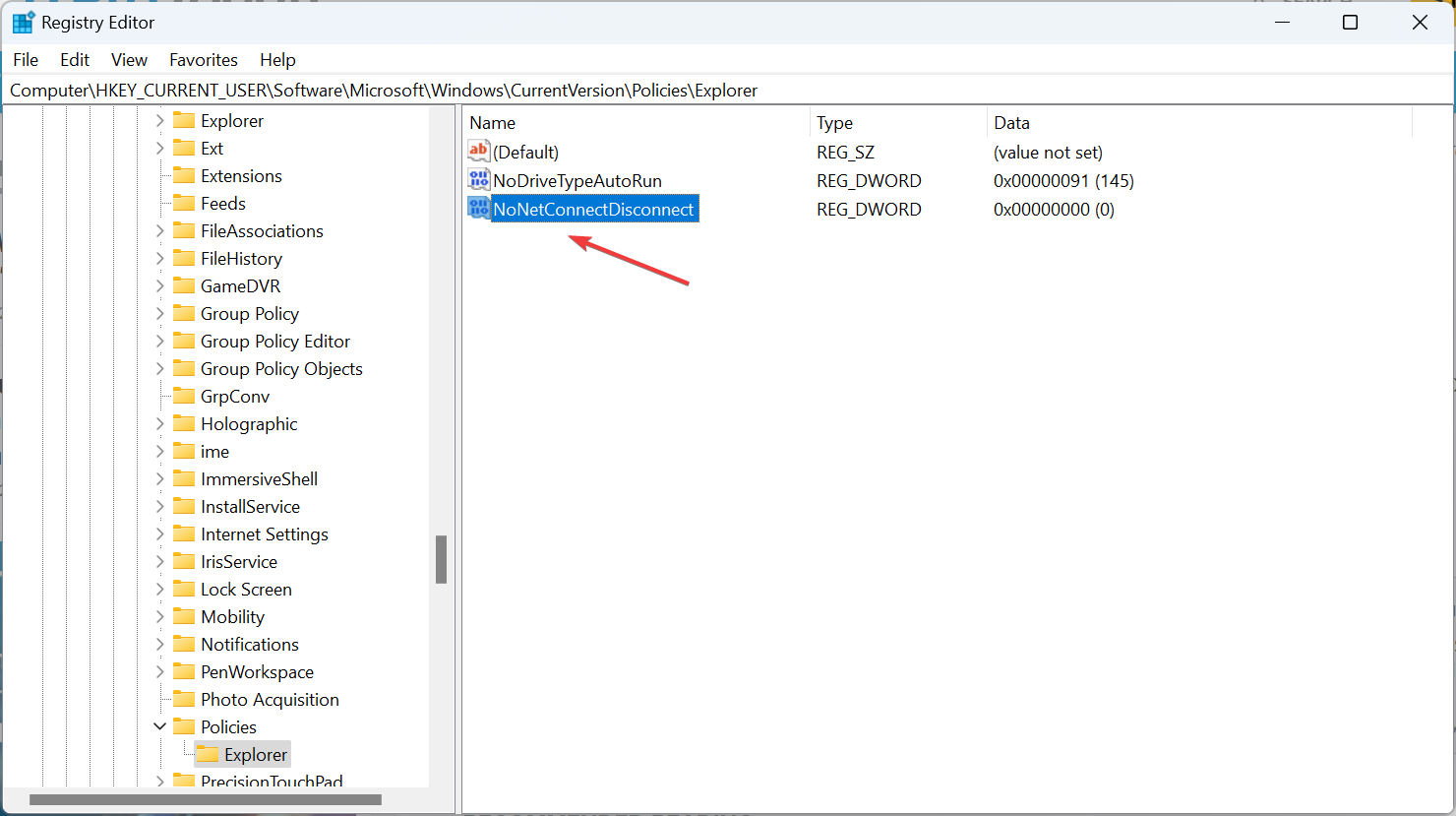
Task: Collapse the Policies key chevron
Action: [x=159, y=726]
